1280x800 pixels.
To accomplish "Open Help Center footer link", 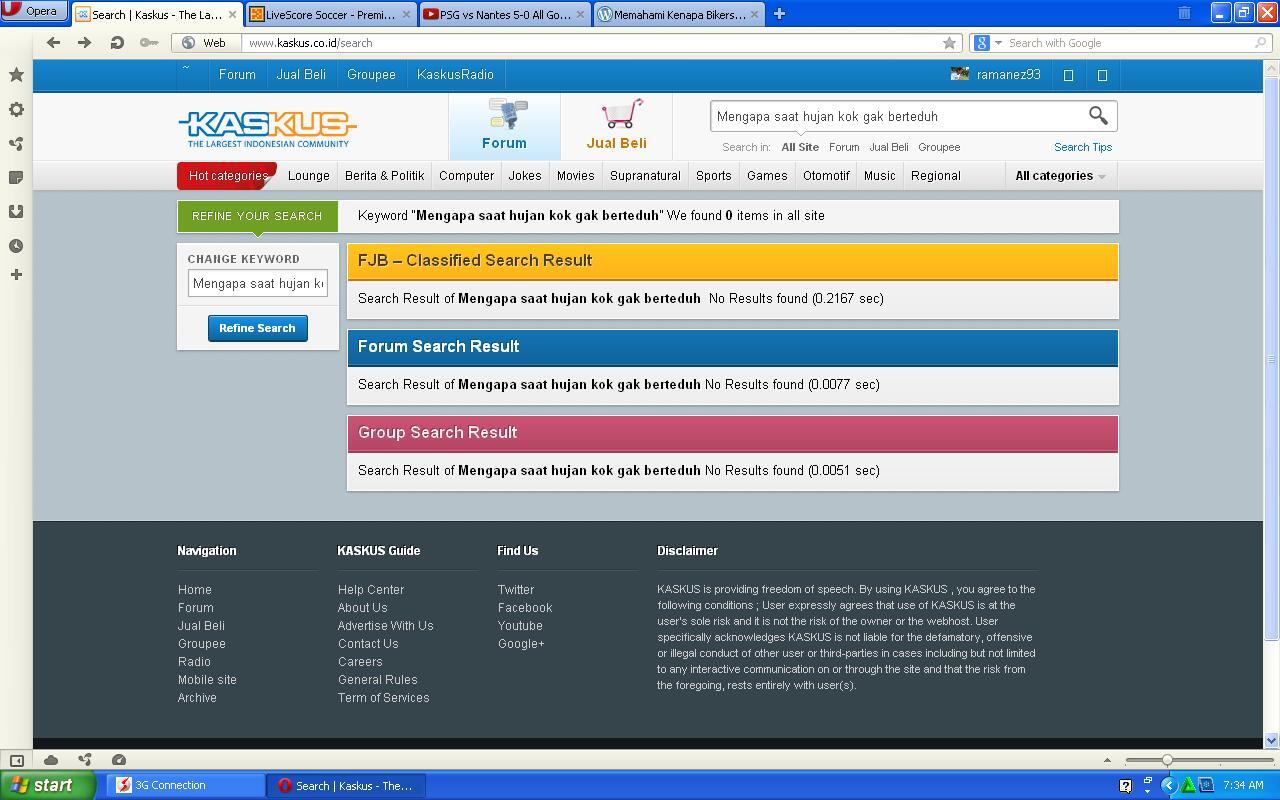I will pyautogui.click(x=371, y=590).
